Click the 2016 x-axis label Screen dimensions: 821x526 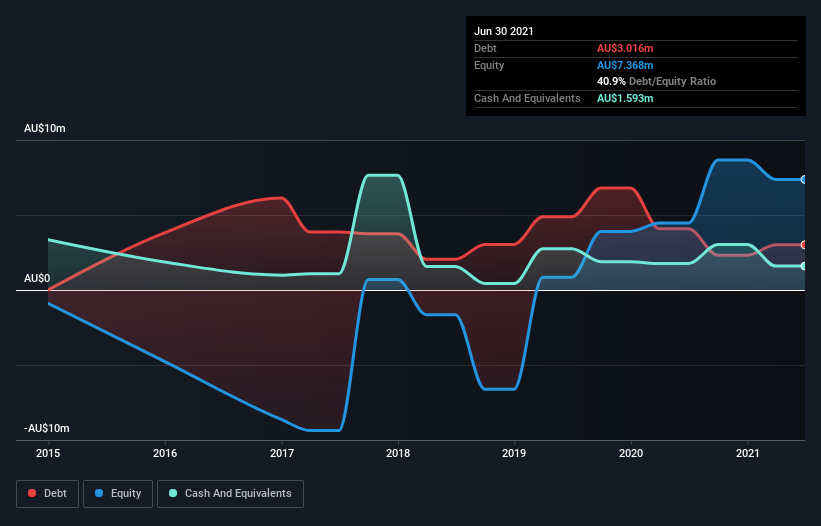[x=165, y=453]
